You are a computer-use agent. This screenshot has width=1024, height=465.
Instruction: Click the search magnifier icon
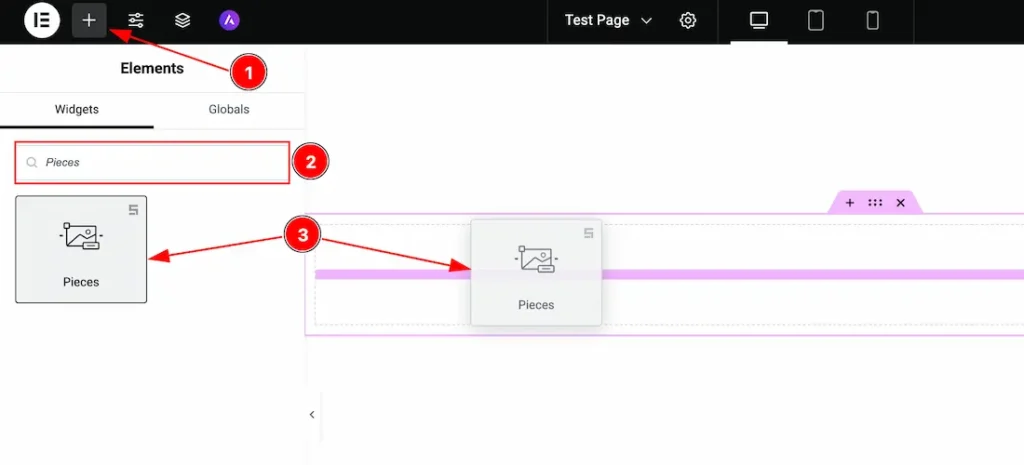(32, 162)
